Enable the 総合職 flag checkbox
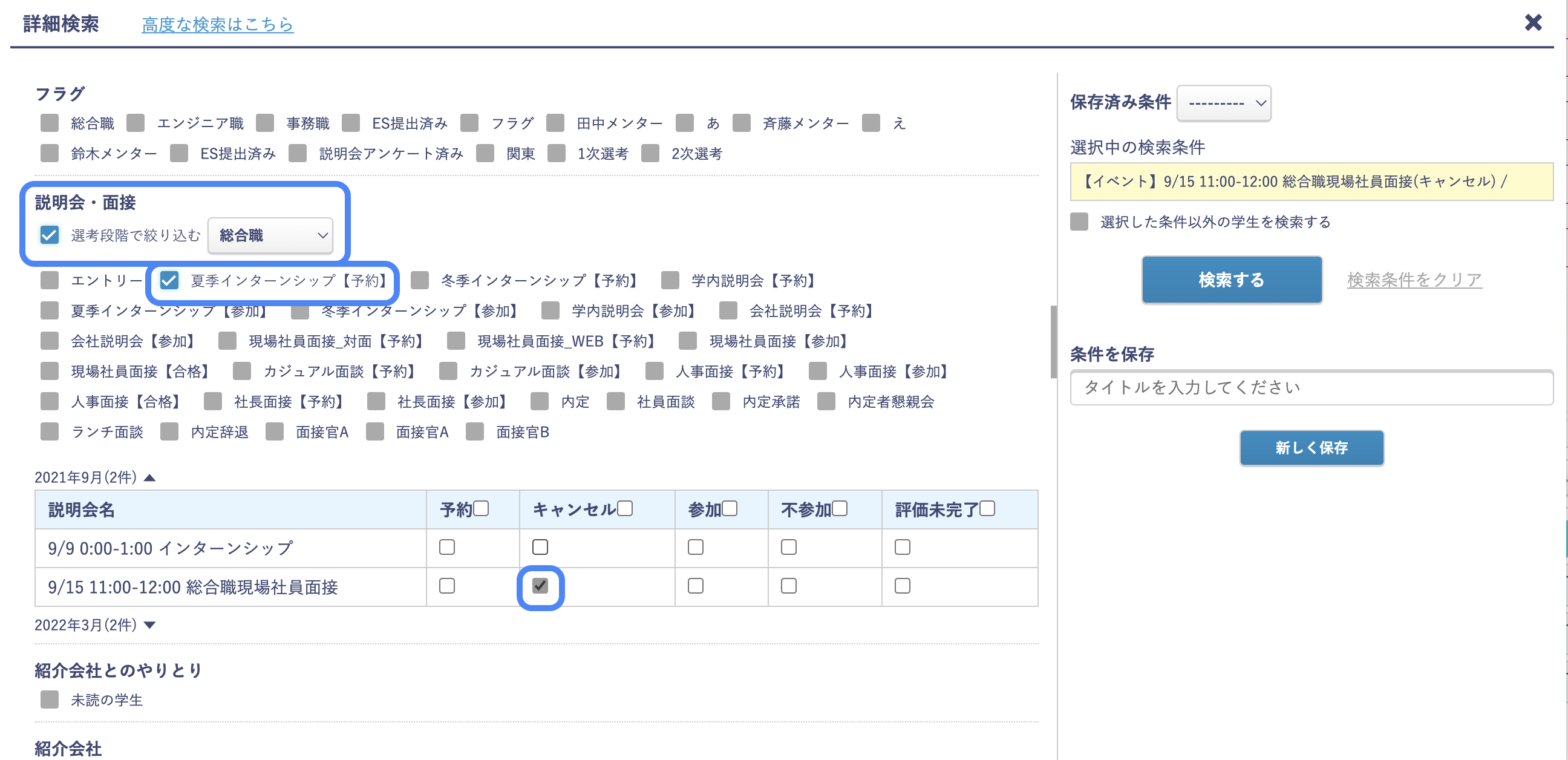The image size is (1568, 760). click(50, 122)
